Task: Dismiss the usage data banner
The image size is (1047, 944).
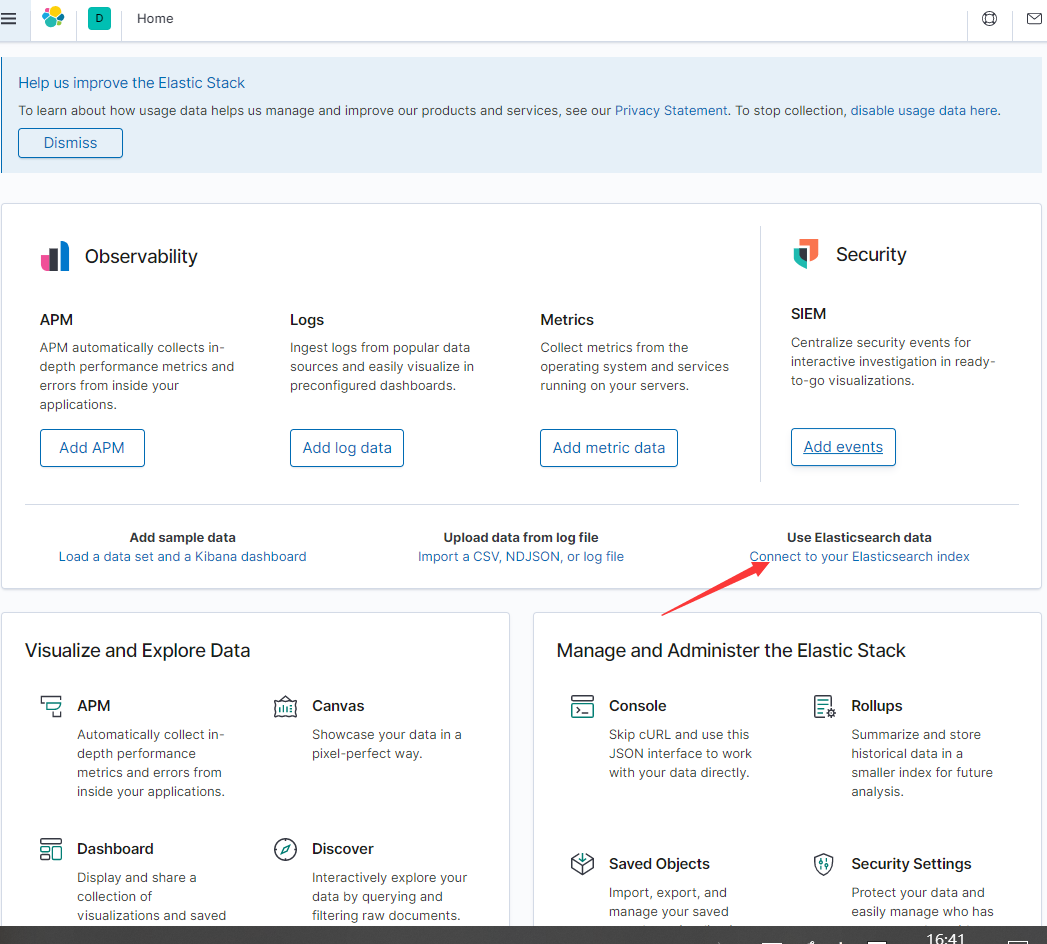Action: point(70,143)
